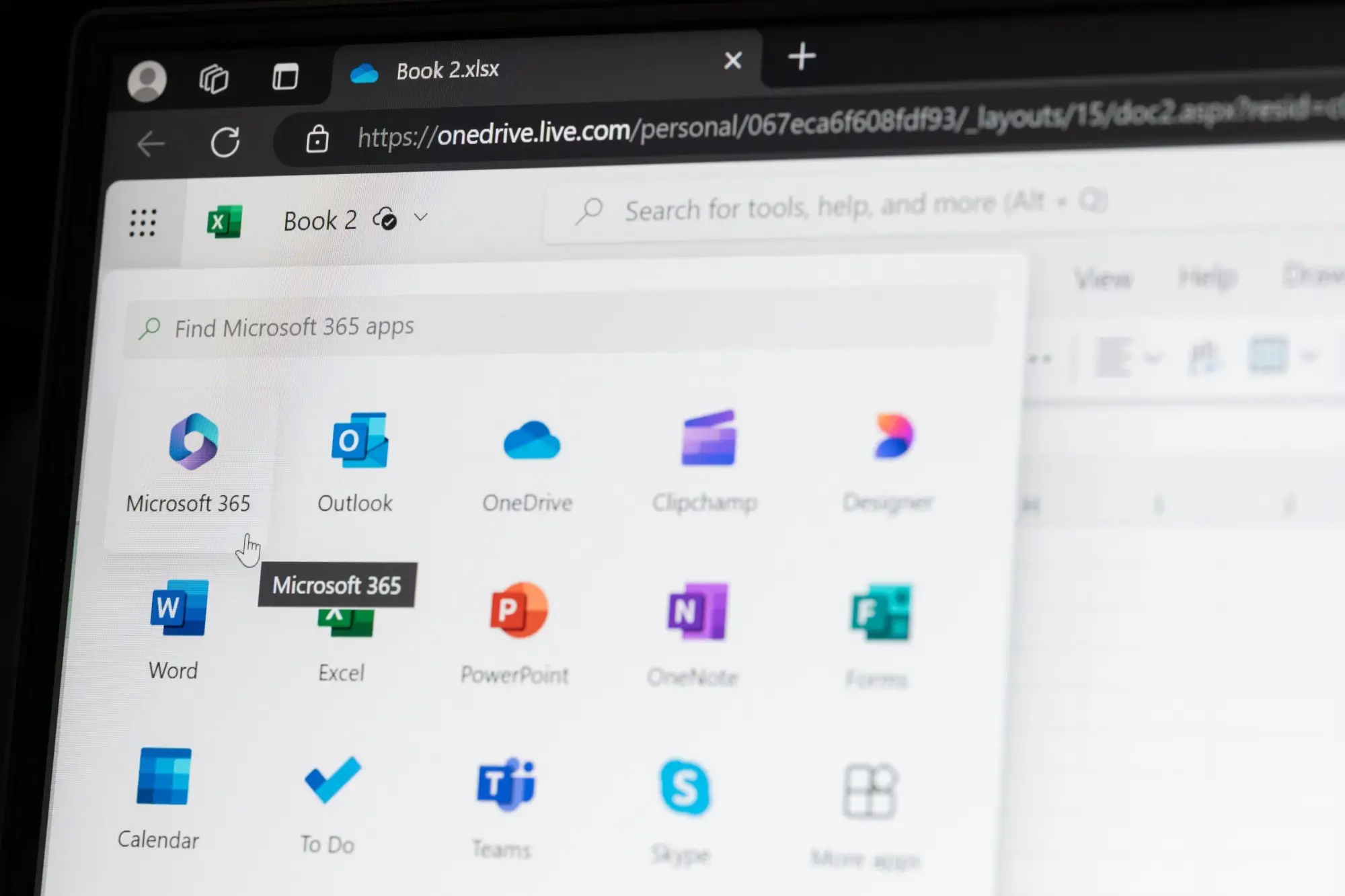The width and height of the screenshot is (1345, 896).
Task: Open Microsoft Teams from the launcher
Action: point(504,809)
